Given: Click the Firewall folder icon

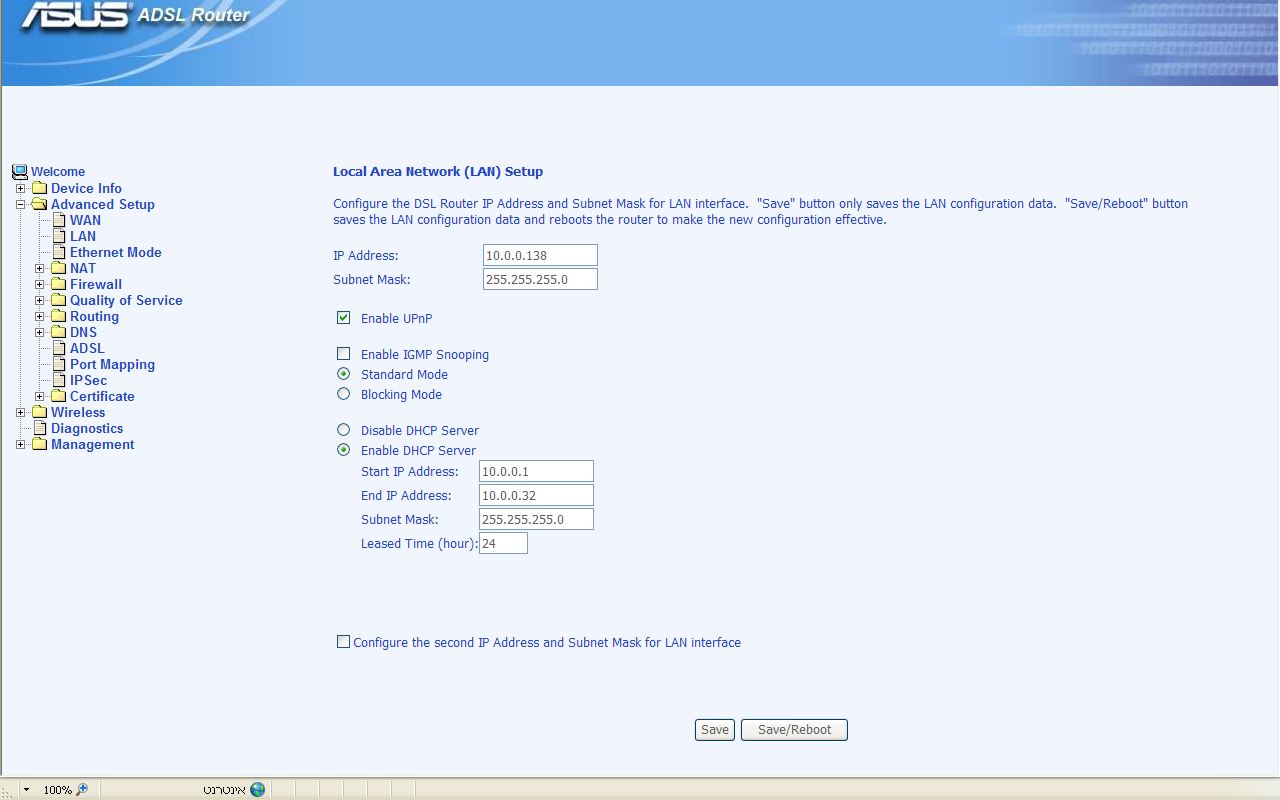Looking at the screenshot, I should 59,284.
